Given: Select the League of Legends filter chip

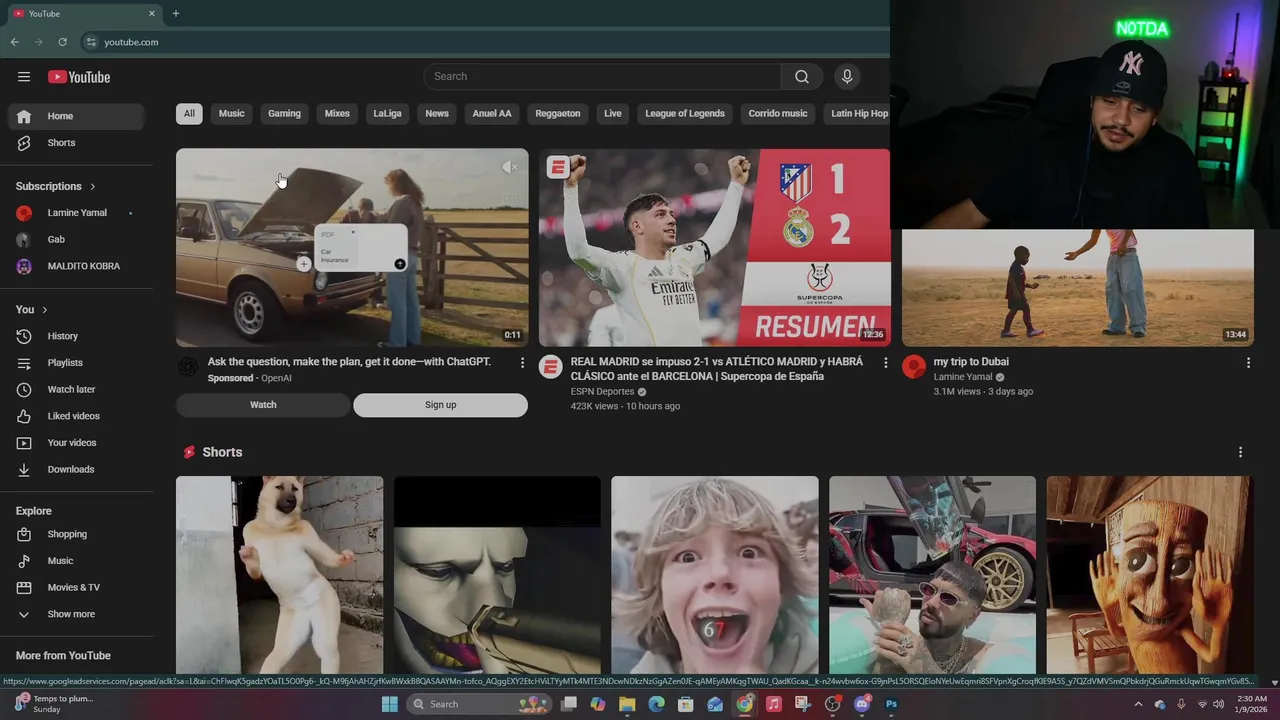Looking at the screenshot, I should pos(685,113).
